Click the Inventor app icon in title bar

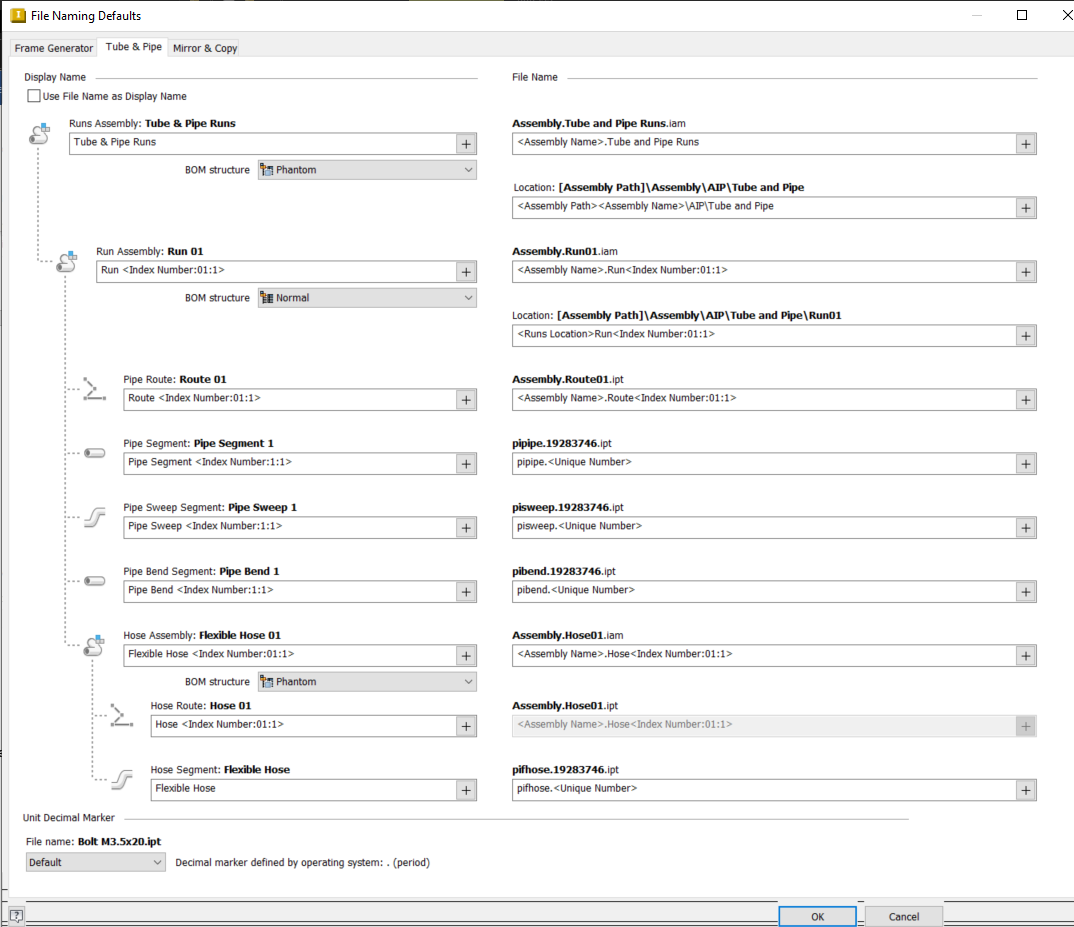[18, 15]
